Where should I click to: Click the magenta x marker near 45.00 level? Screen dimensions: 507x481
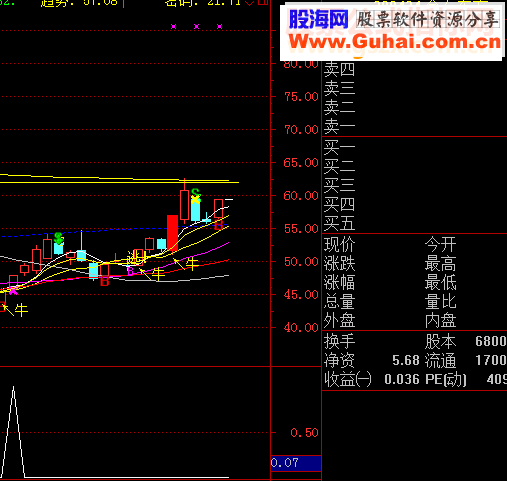click(13, 291)
